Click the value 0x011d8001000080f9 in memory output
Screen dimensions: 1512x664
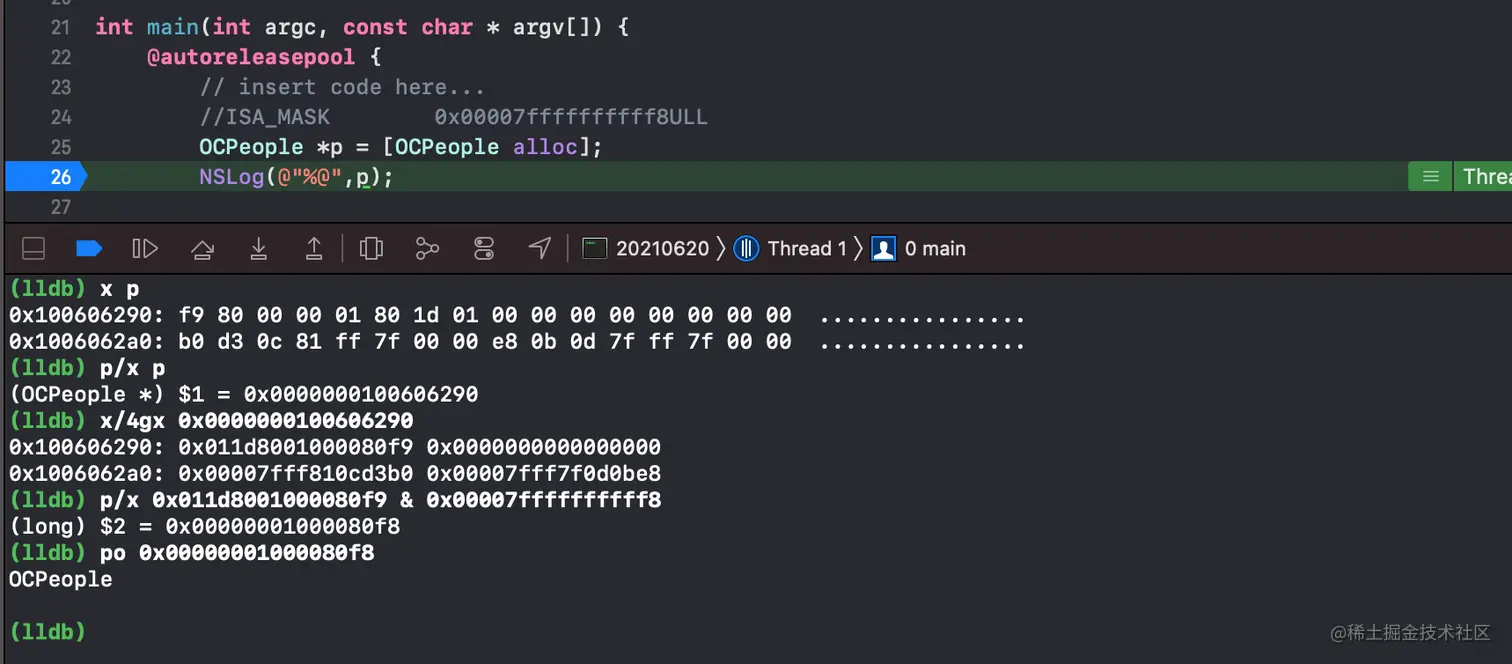pos(296,447)
